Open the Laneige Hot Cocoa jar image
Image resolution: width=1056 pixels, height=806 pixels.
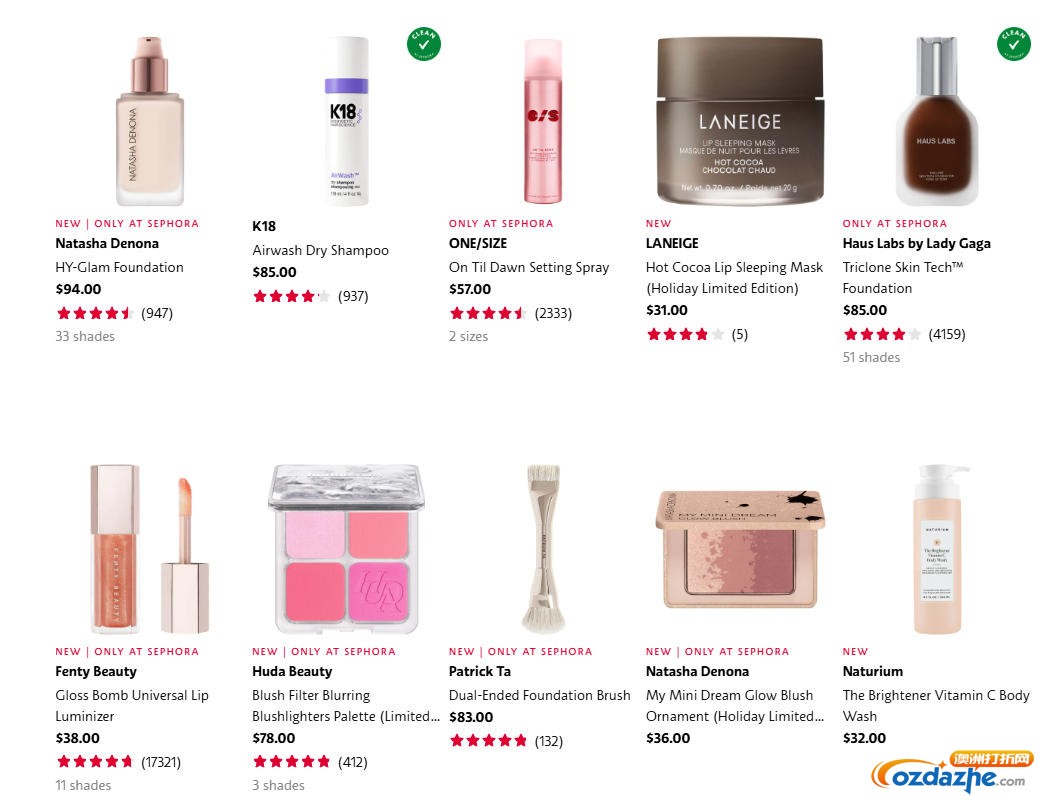[x=739, y=120]
